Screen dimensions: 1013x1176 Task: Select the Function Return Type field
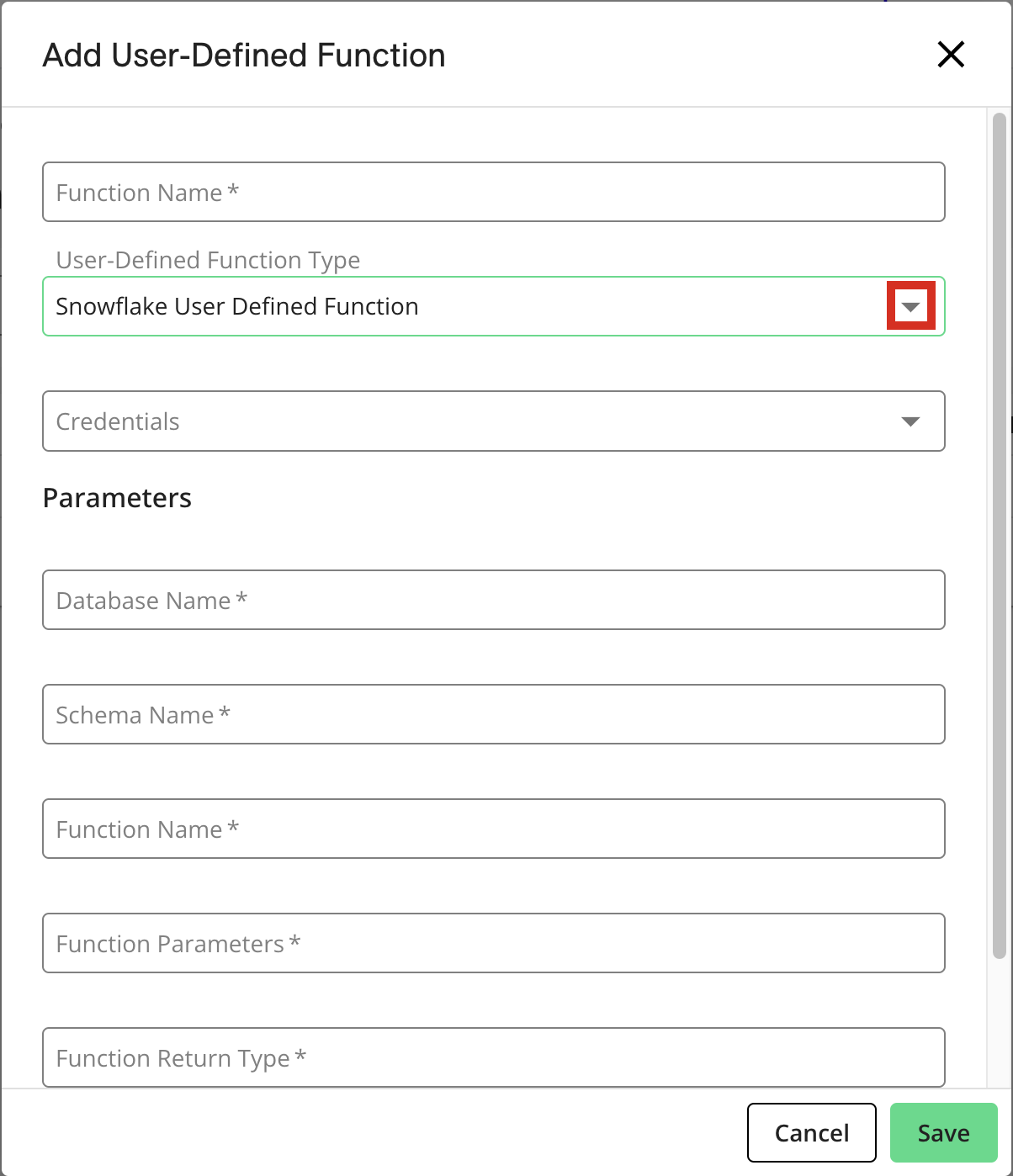[x=493, y=1057]
